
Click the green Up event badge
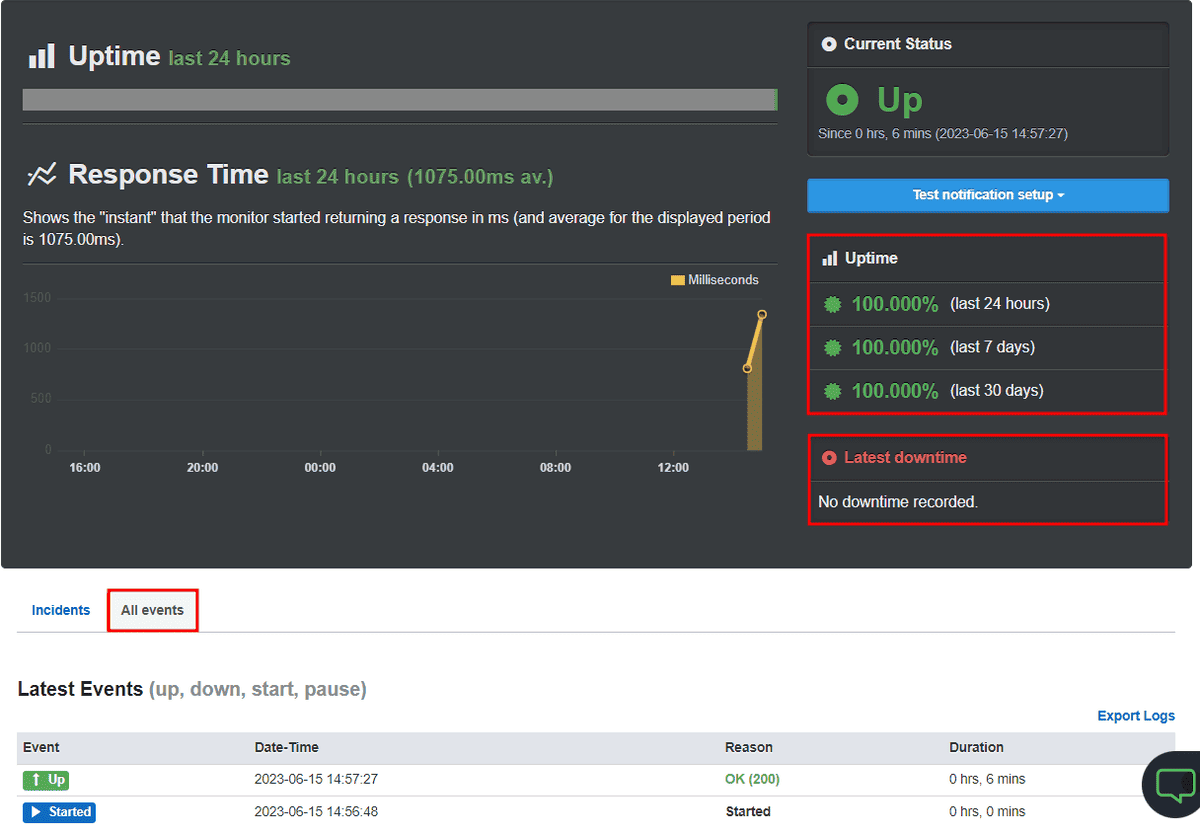[x=45, y=779]
